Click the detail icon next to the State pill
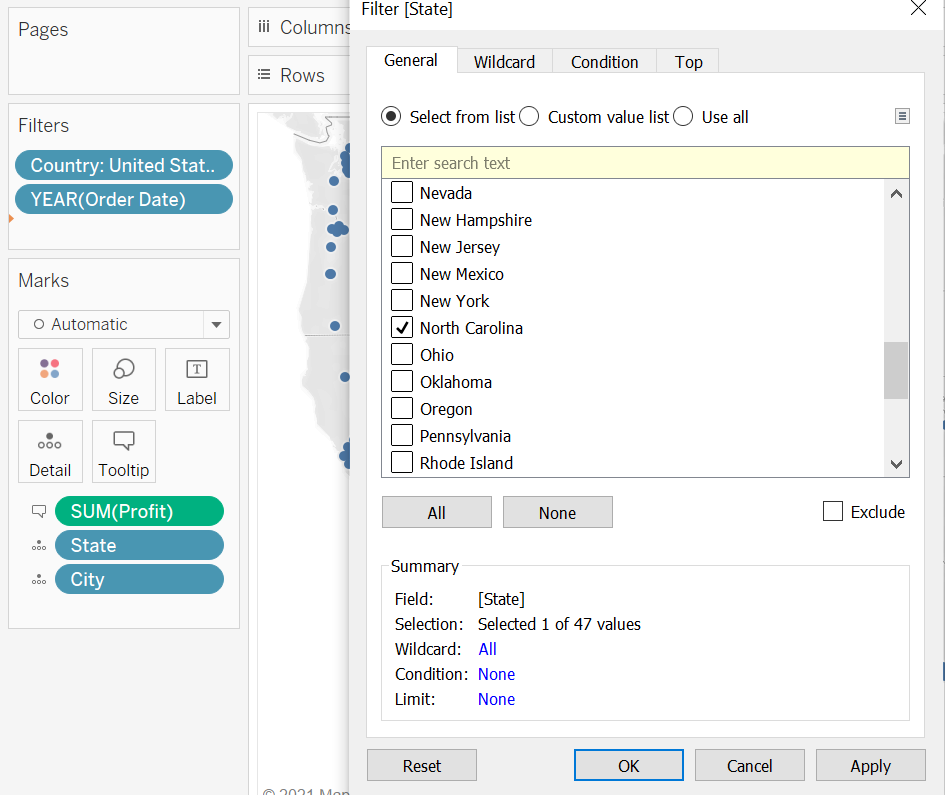This screenshot has width=945, height=795. pyautogui.click(x=38, y=545)
